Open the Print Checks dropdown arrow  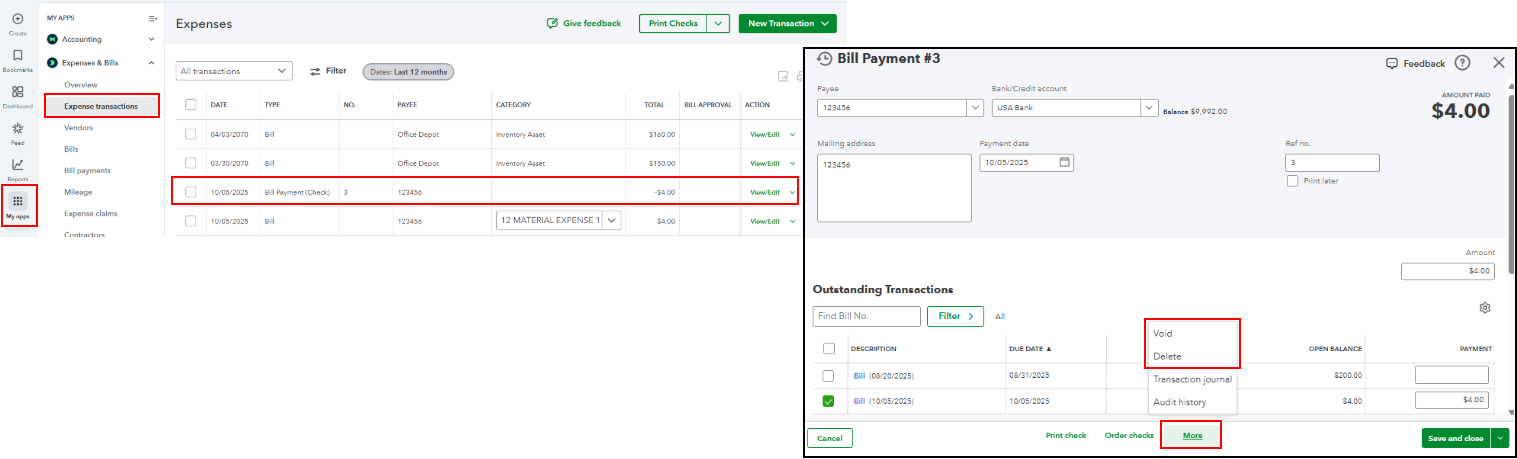[718, 23]
